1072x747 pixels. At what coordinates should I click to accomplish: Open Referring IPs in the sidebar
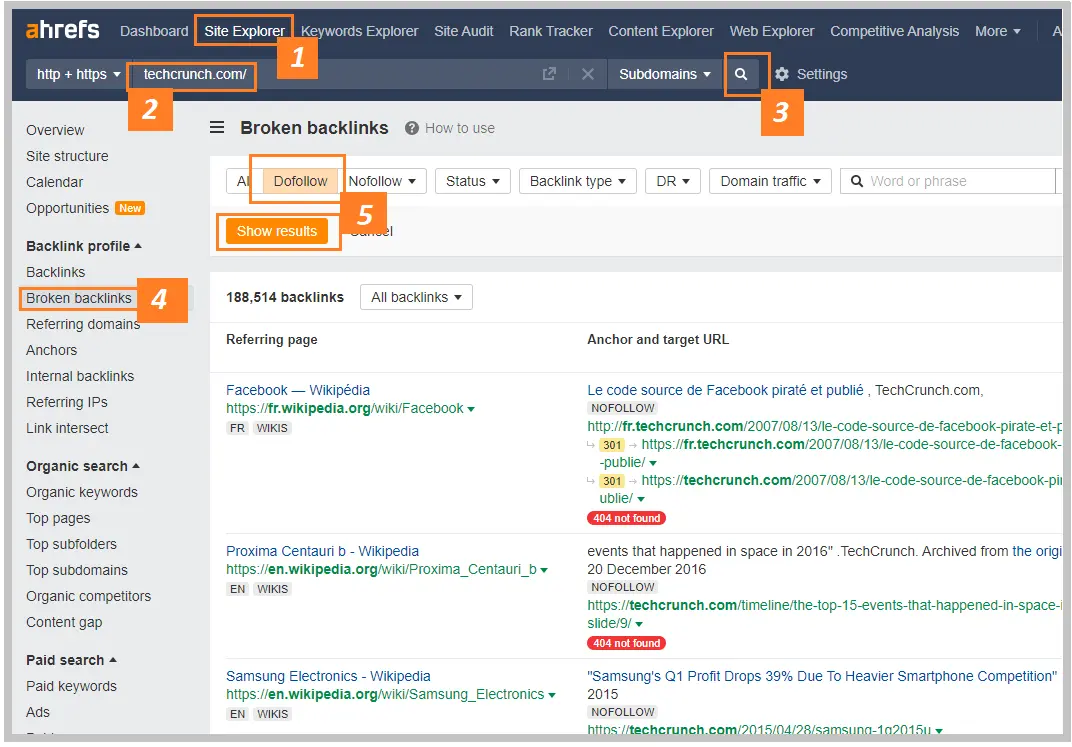coord(66,402)
